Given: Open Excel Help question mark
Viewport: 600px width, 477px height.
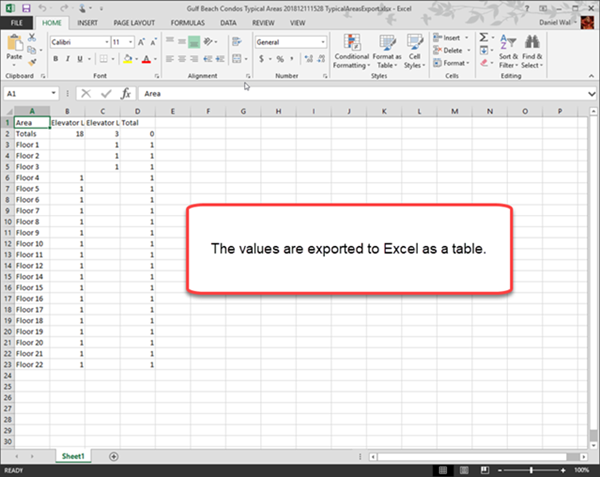Looking at the screenshot, I should (x=527, y=8).
